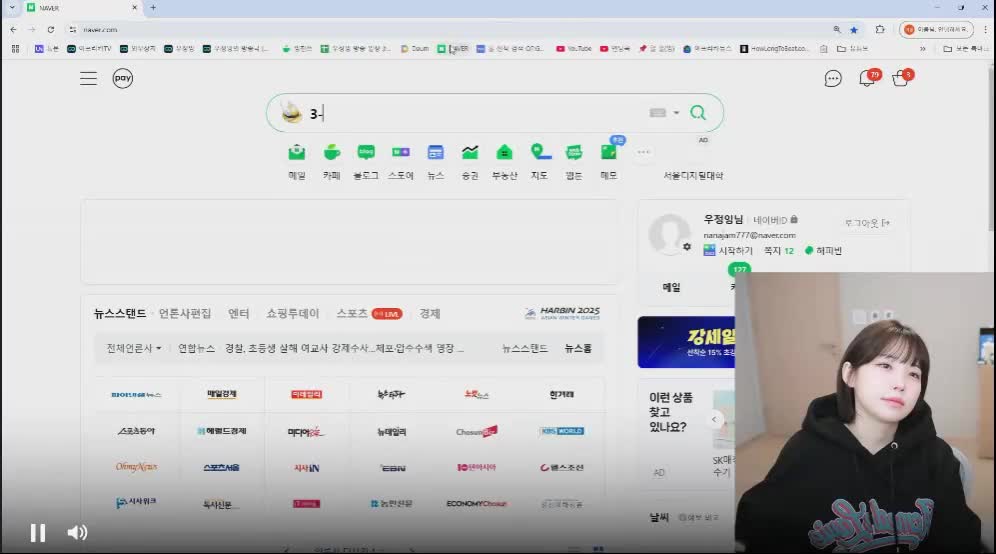Open the 시사IN press logo
This screenshot has width=996, height=554.
(x=307, y=468)
